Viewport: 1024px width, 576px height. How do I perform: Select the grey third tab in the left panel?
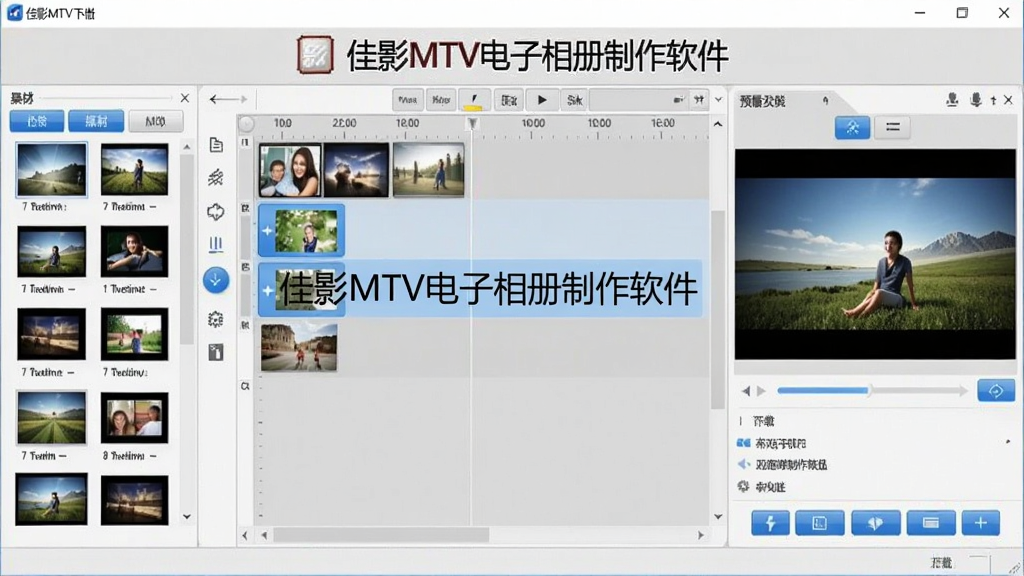pos(155,121)
